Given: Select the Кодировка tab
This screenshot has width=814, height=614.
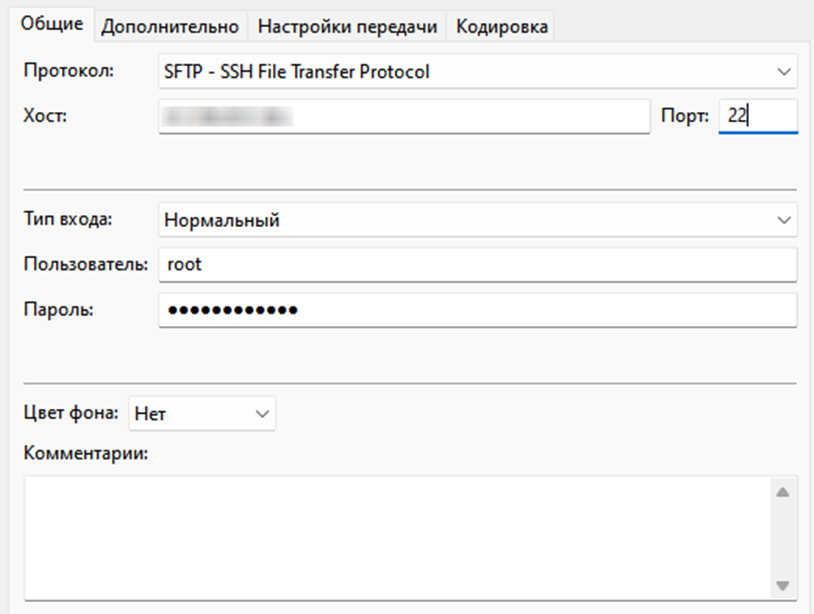Looking at the screenshot, I should click(x=502, y=27).
